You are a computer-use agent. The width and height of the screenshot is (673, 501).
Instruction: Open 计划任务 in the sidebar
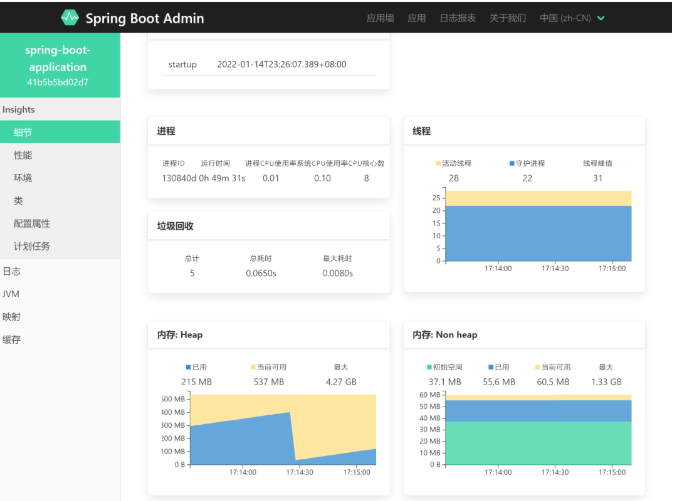(x=60, y=246)
